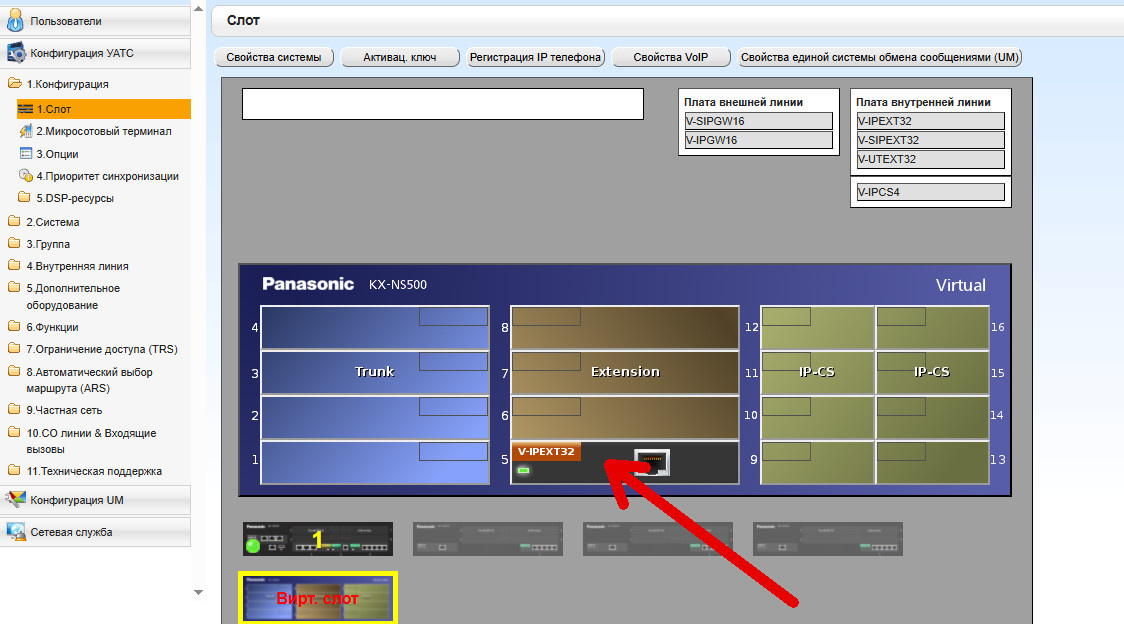This screenshot has width=1124, height=624.
Task: Select the V-SIPGW16 trunk card
Action: tap(758, 121)
